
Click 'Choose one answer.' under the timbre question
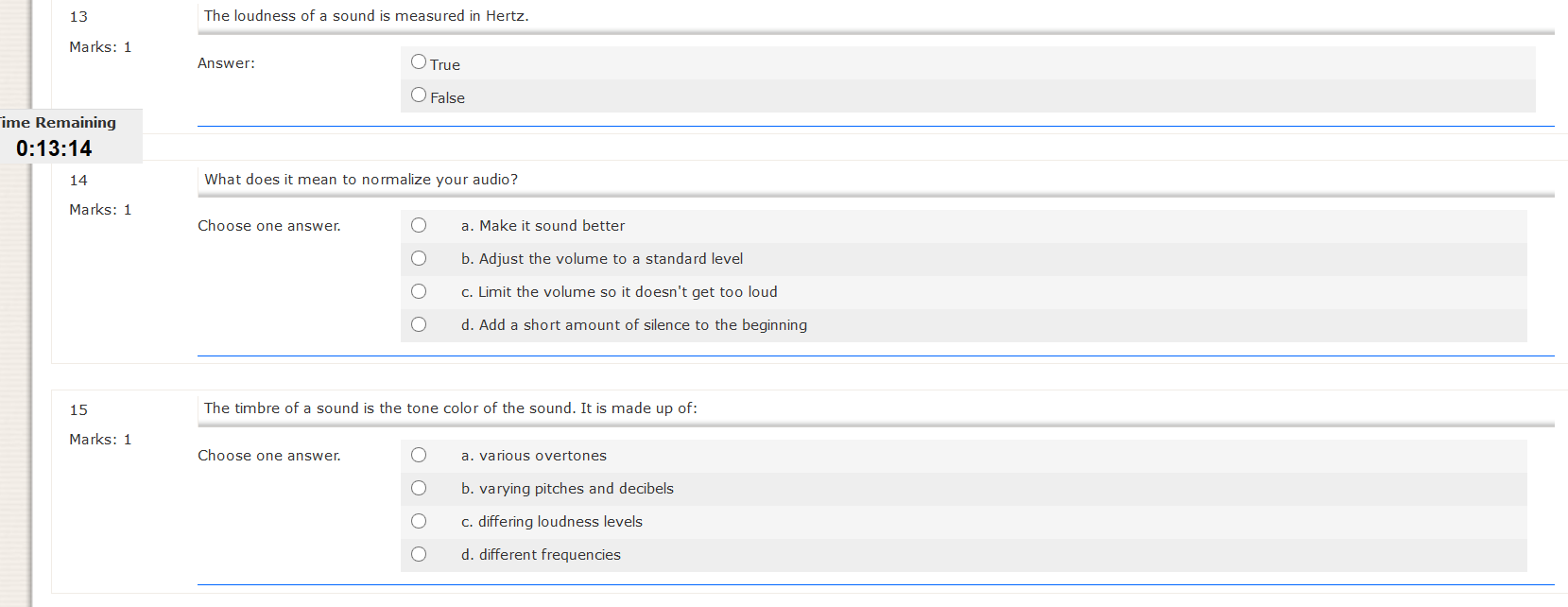coord(269,456)
